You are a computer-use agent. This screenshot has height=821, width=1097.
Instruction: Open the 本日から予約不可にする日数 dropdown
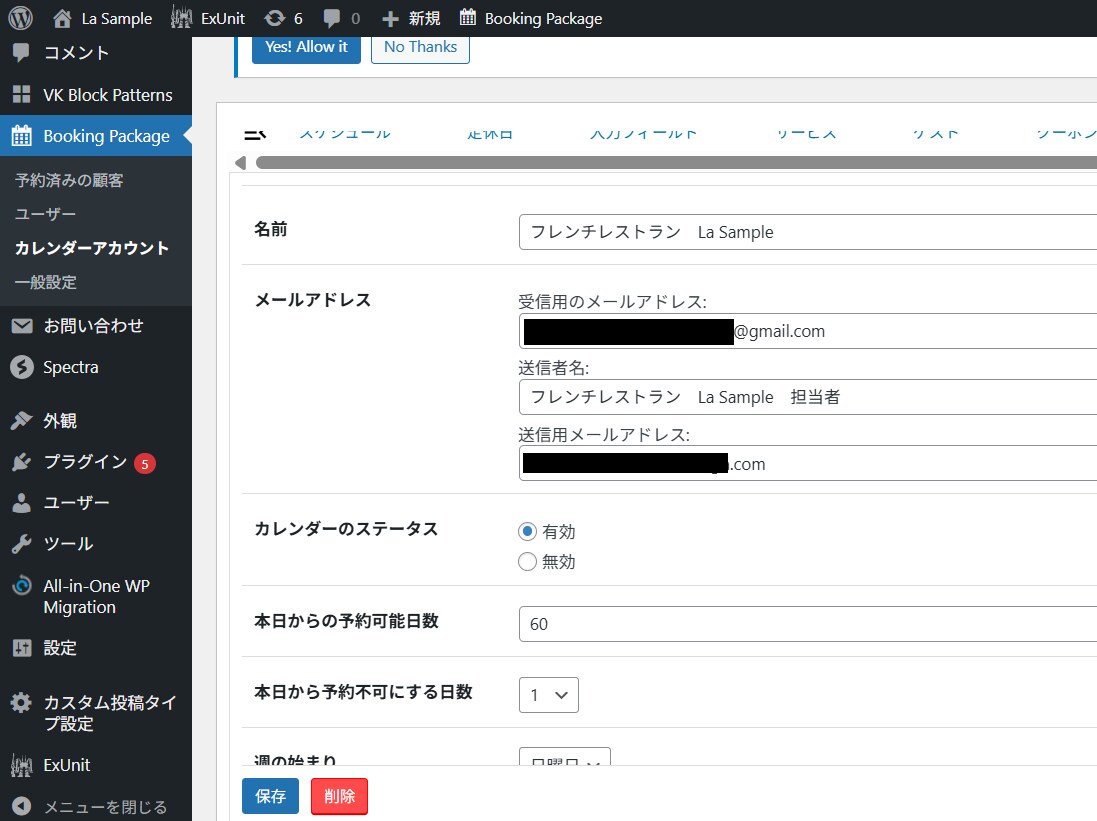pos(548,695)
